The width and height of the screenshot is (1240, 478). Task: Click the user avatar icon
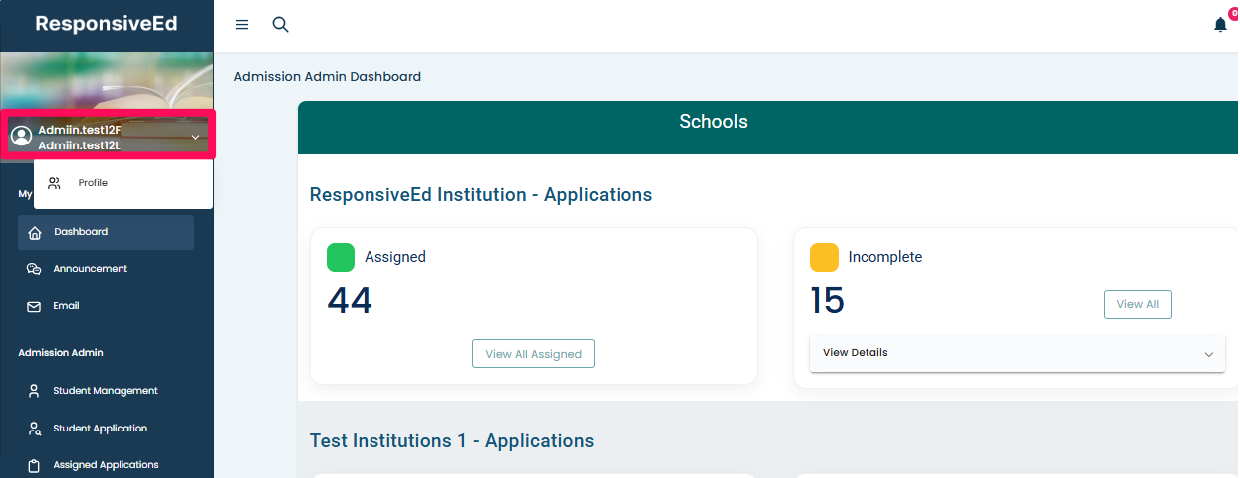pyautogui.click(x=21, y=136)
